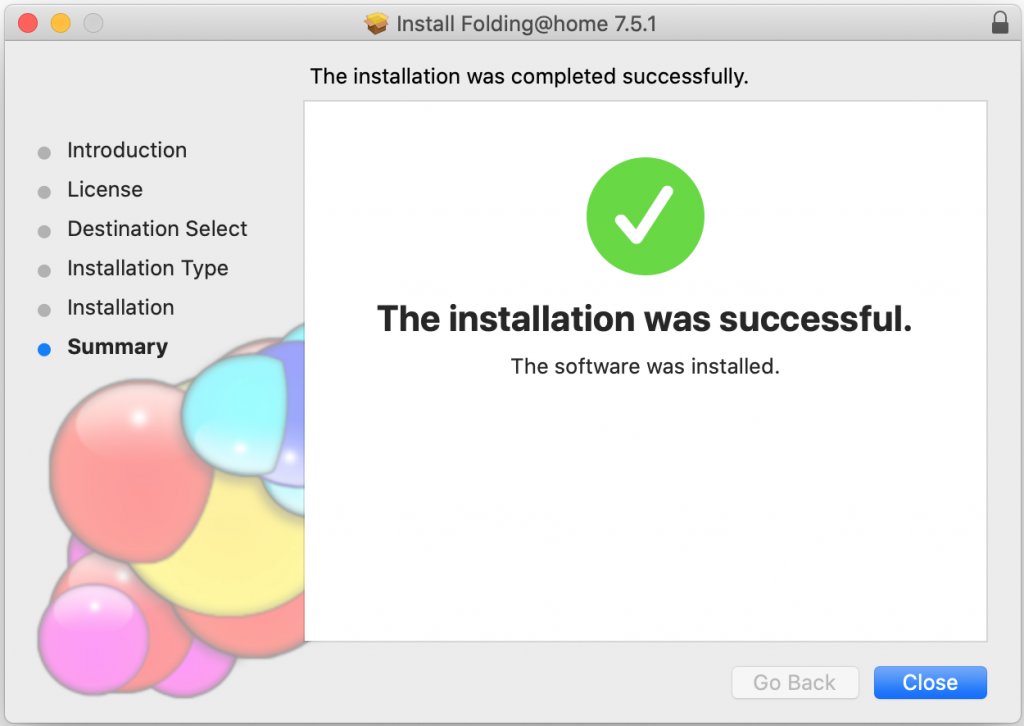
Task: Click the lock icon in the title bar
Action: 1000,23
